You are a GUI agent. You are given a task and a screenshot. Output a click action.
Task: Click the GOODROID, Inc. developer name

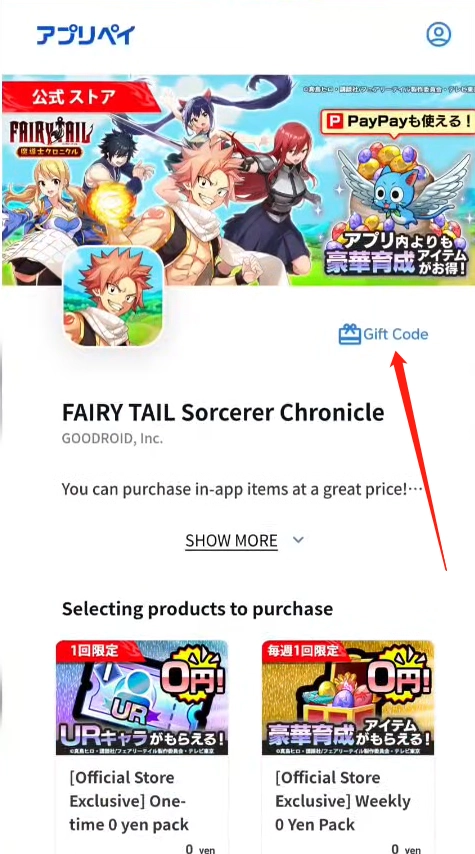tap(112, 438)
